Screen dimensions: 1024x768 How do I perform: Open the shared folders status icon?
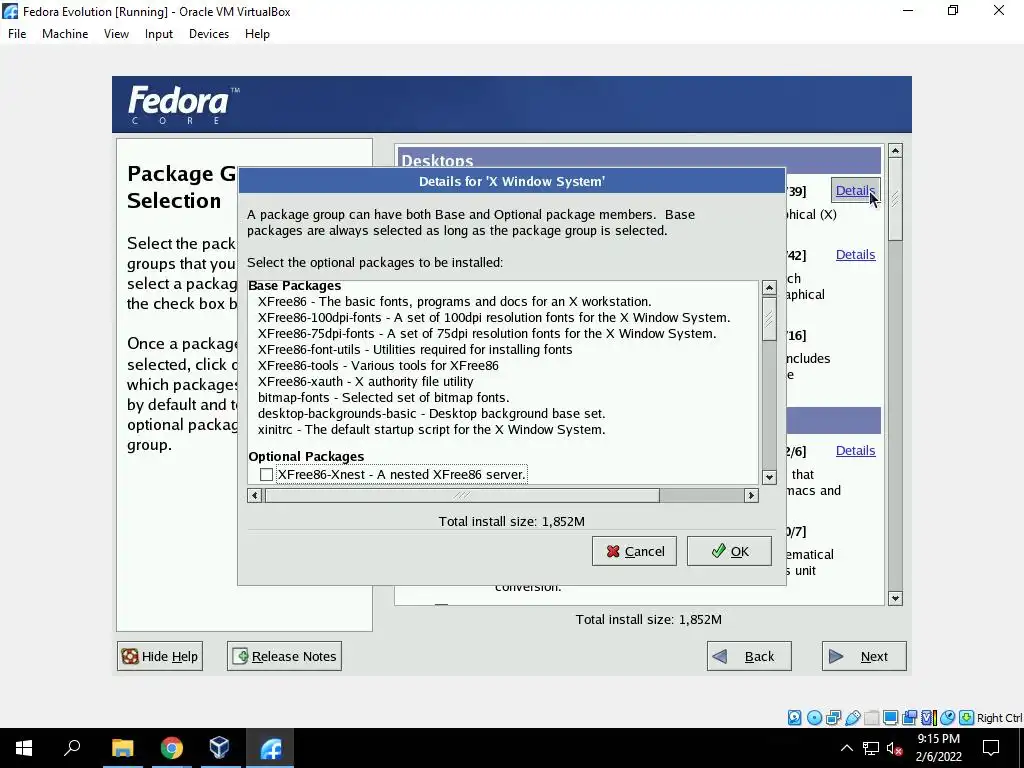(871, 718)
